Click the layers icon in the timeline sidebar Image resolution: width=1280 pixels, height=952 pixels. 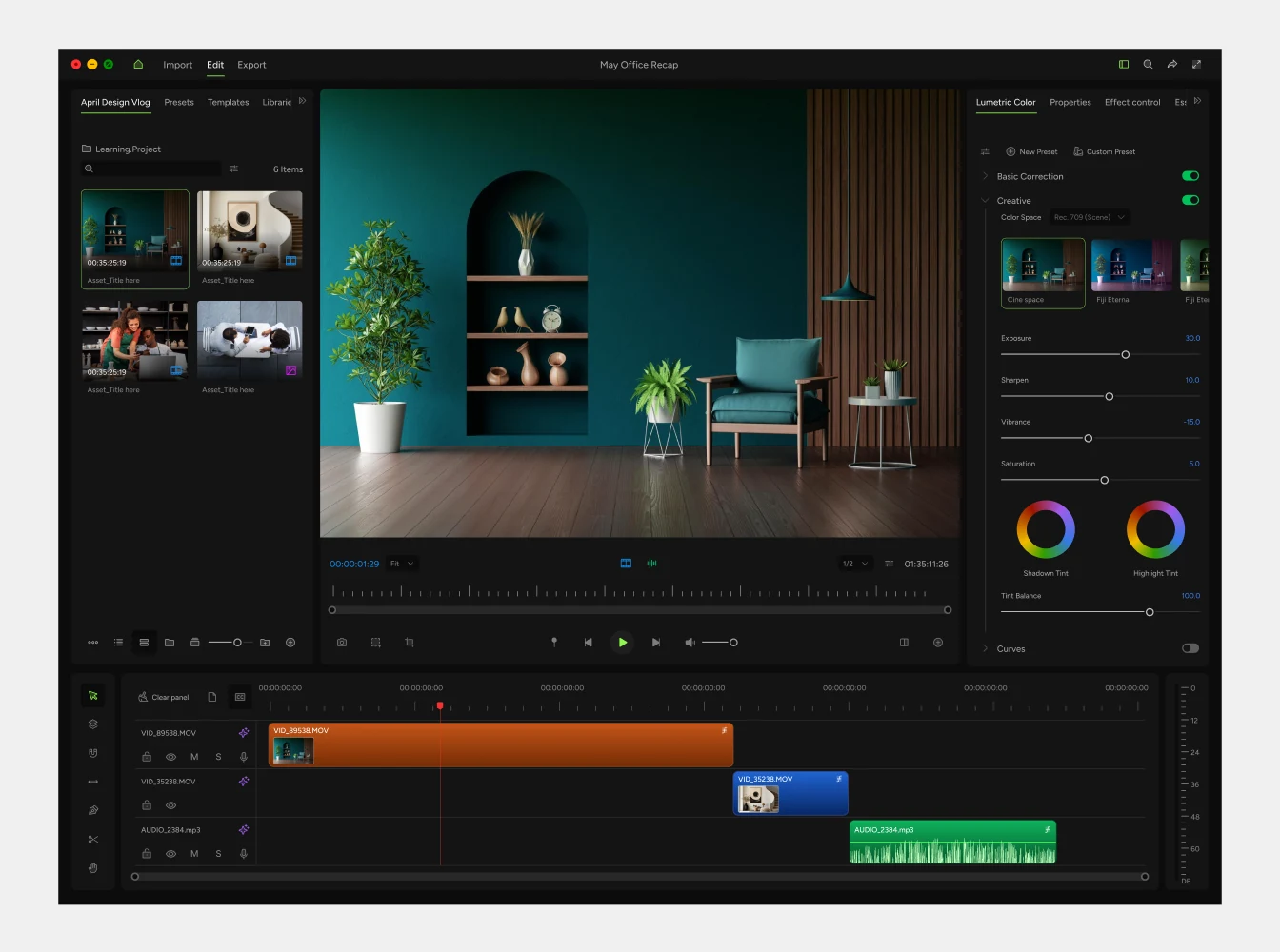point(93,724)
